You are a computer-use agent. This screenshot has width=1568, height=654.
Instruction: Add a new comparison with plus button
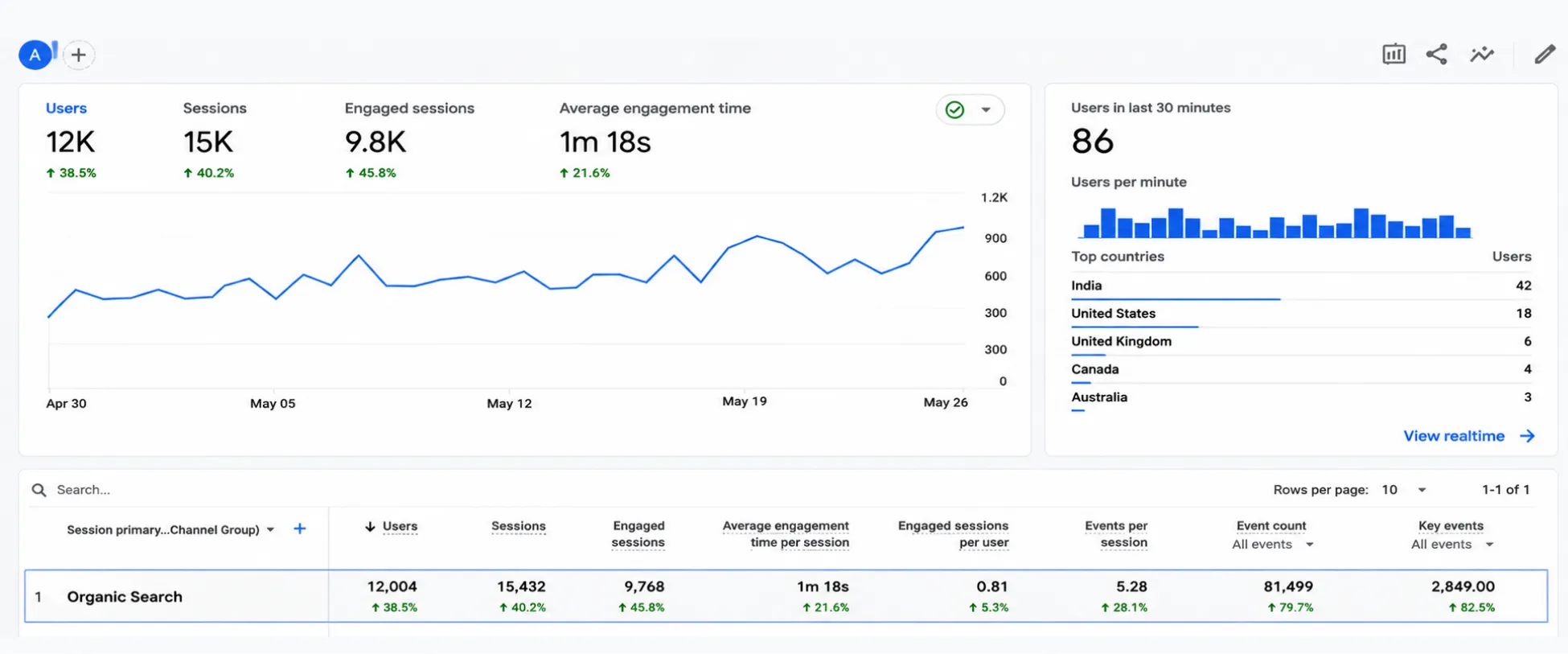tap(78, 55)
